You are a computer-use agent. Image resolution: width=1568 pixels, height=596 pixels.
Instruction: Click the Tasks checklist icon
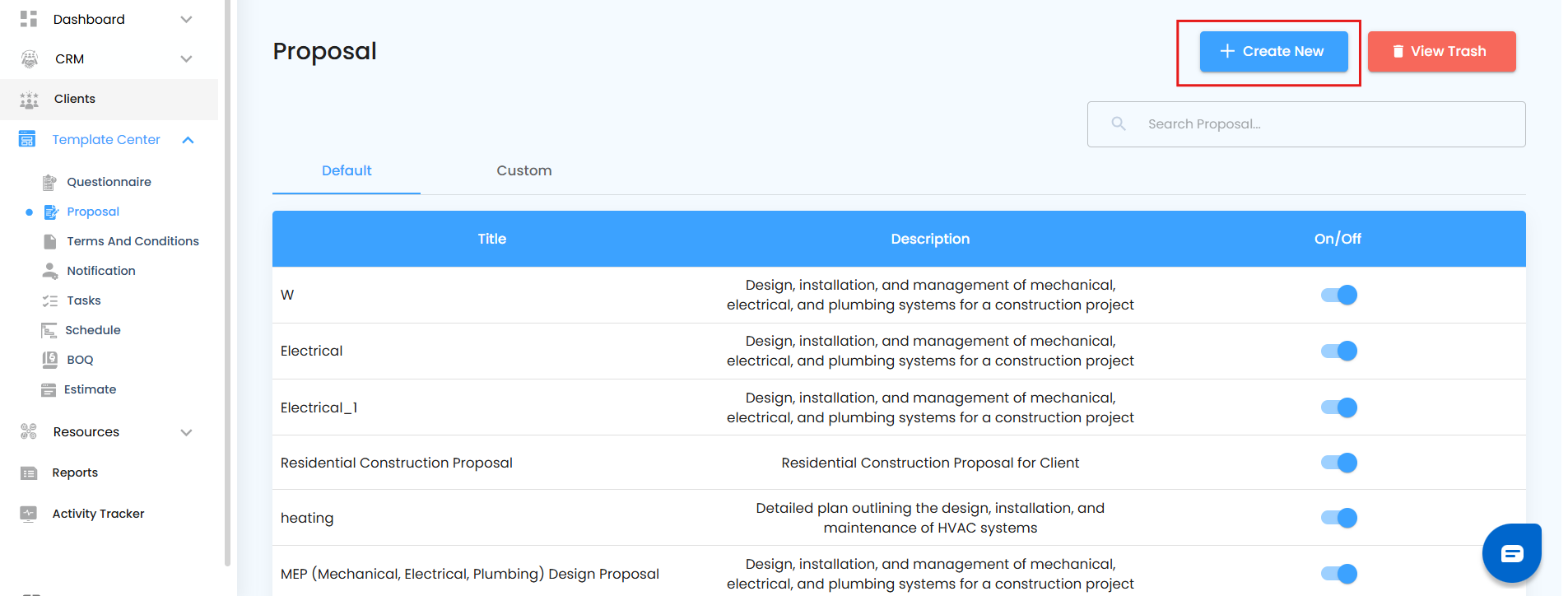point(50,300)
